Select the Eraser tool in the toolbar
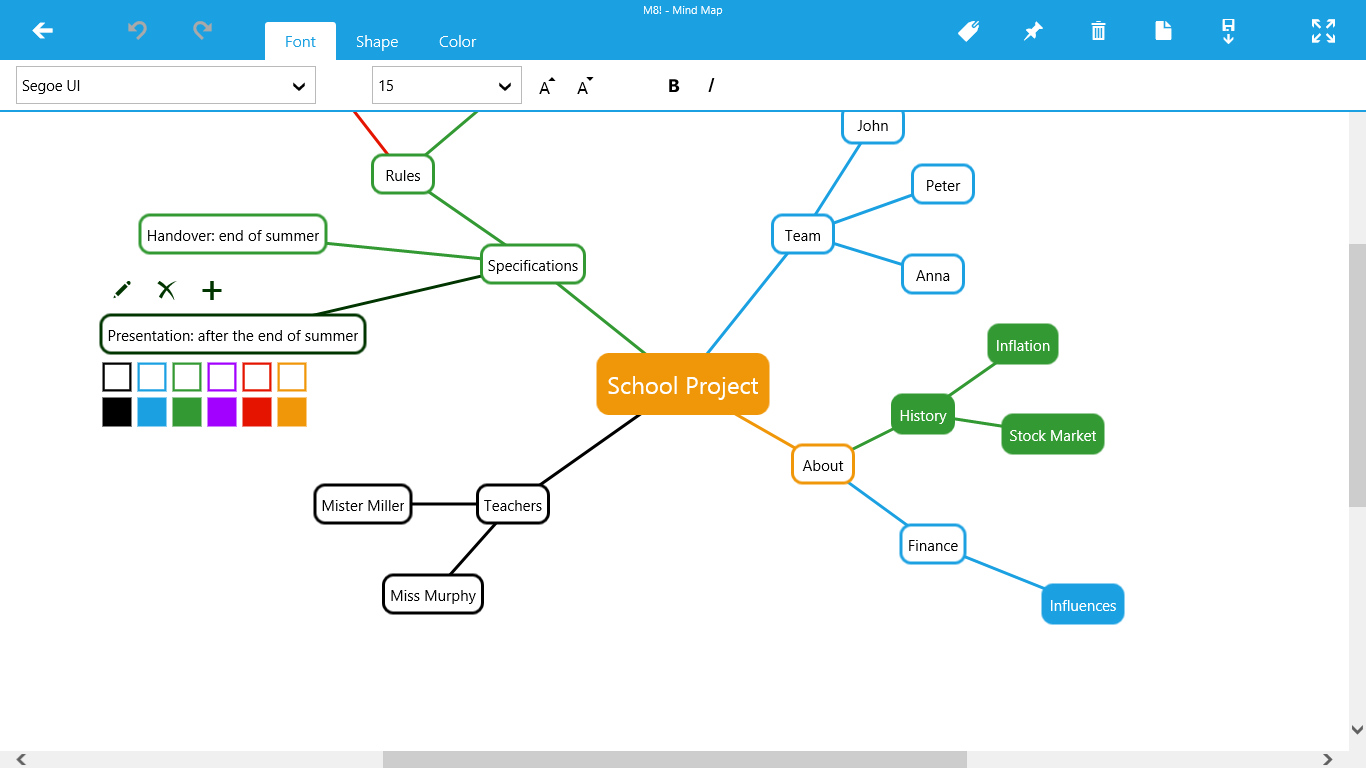This screenshot has width=1366, height=768. [x=968, y=31]
